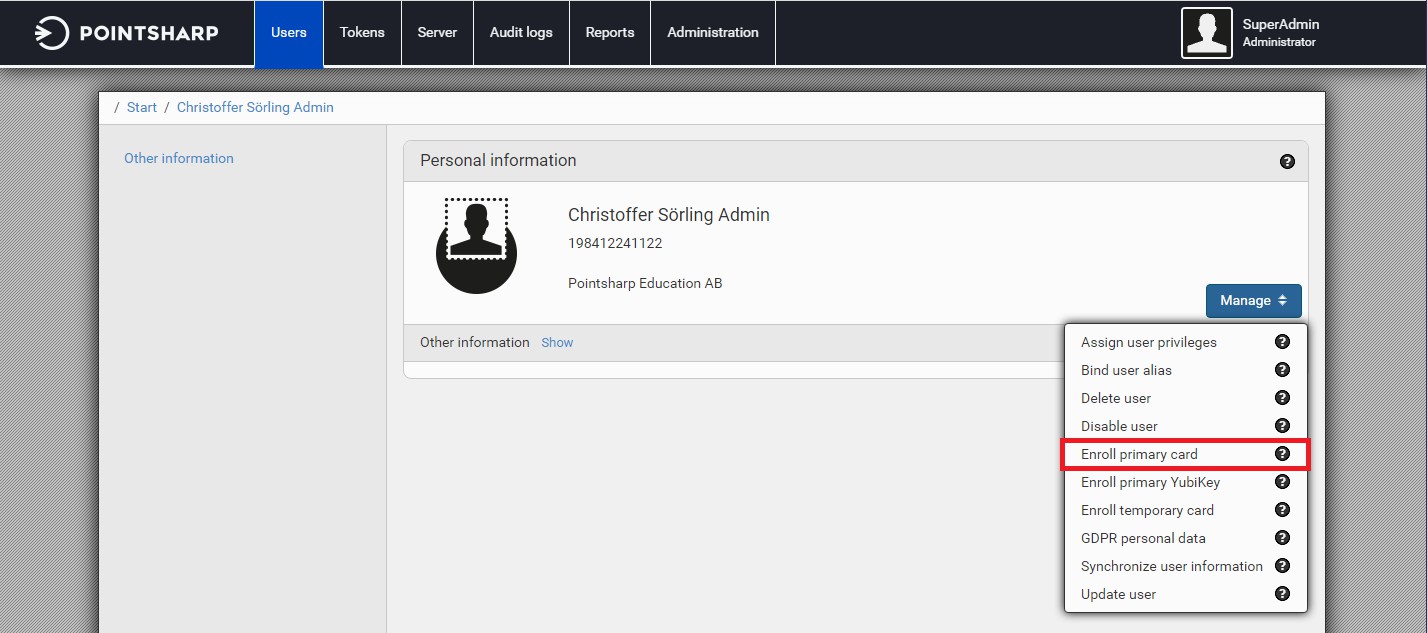Go to the Administration tab
The height and width of the screenshot is (633, 1427).
click(x=712, y=32)
